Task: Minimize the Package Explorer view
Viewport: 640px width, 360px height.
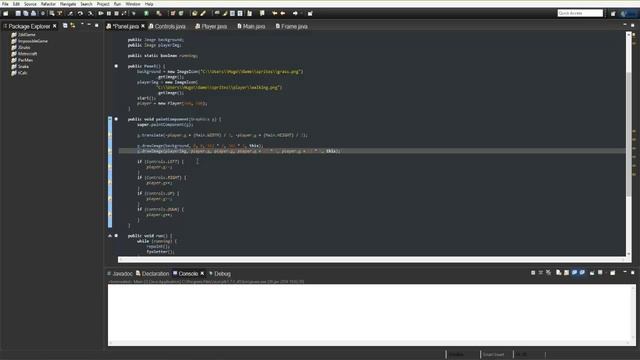Action: [x=89, y=25]
